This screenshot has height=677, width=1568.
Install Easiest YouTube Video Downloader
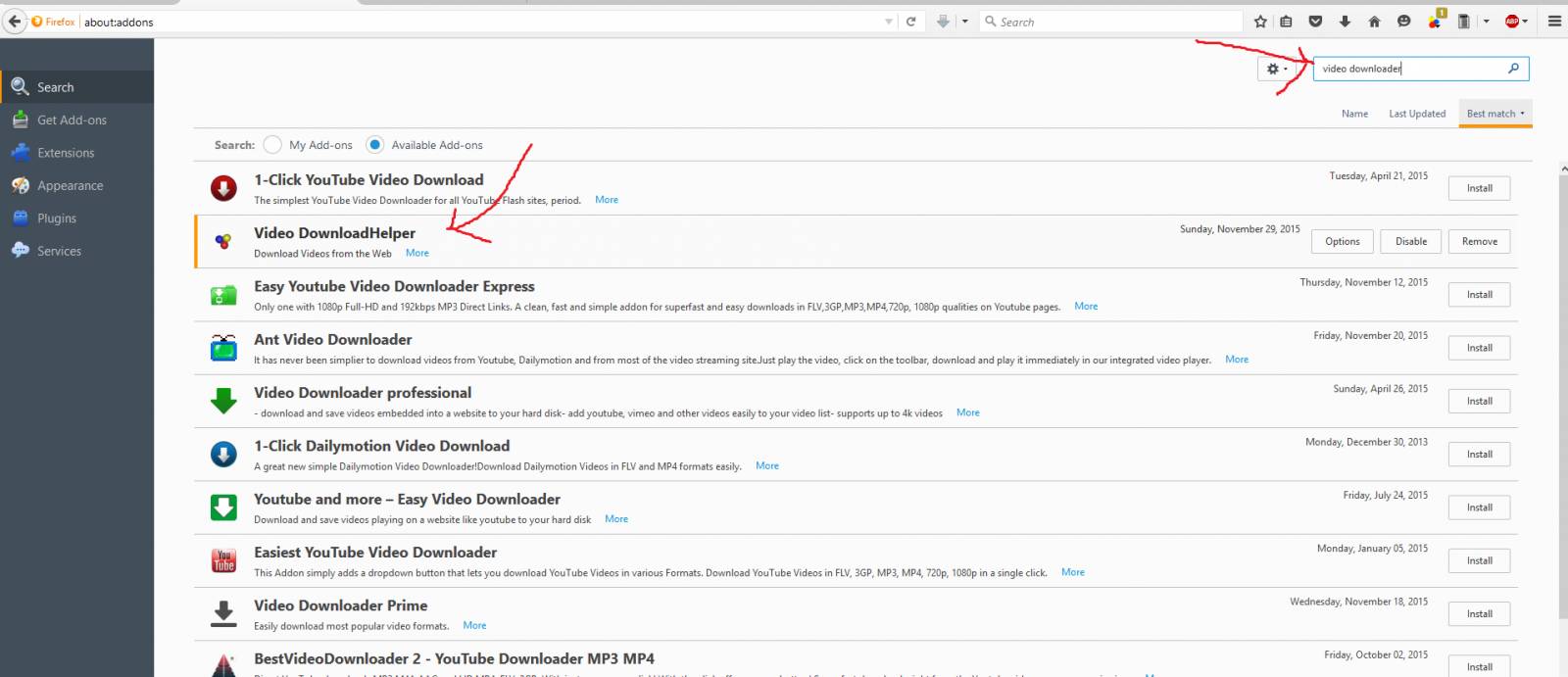(1479, 560)
